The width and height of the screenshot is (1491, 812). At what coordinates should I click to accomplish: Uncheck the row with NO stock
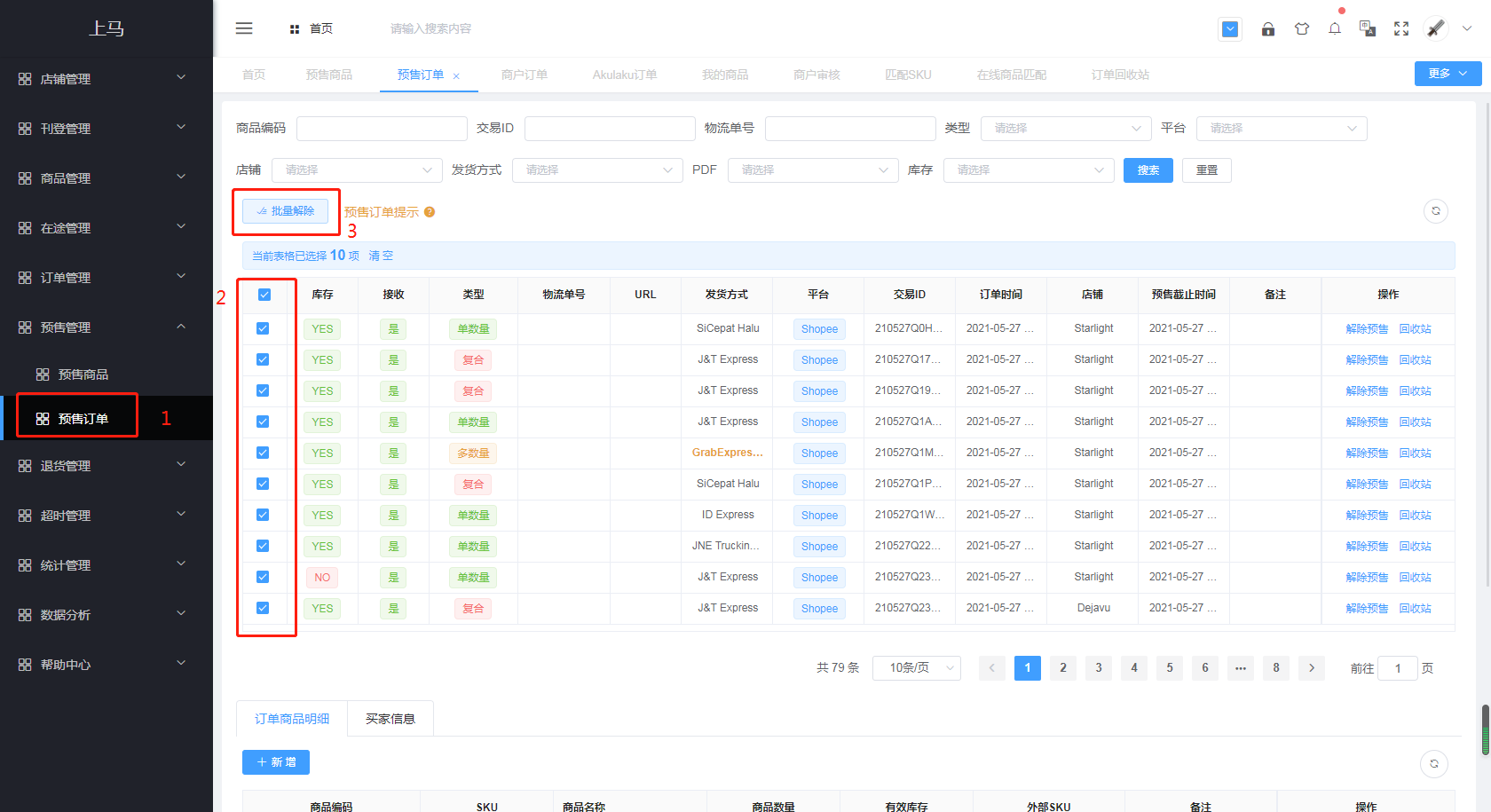(x=263, y=577)
